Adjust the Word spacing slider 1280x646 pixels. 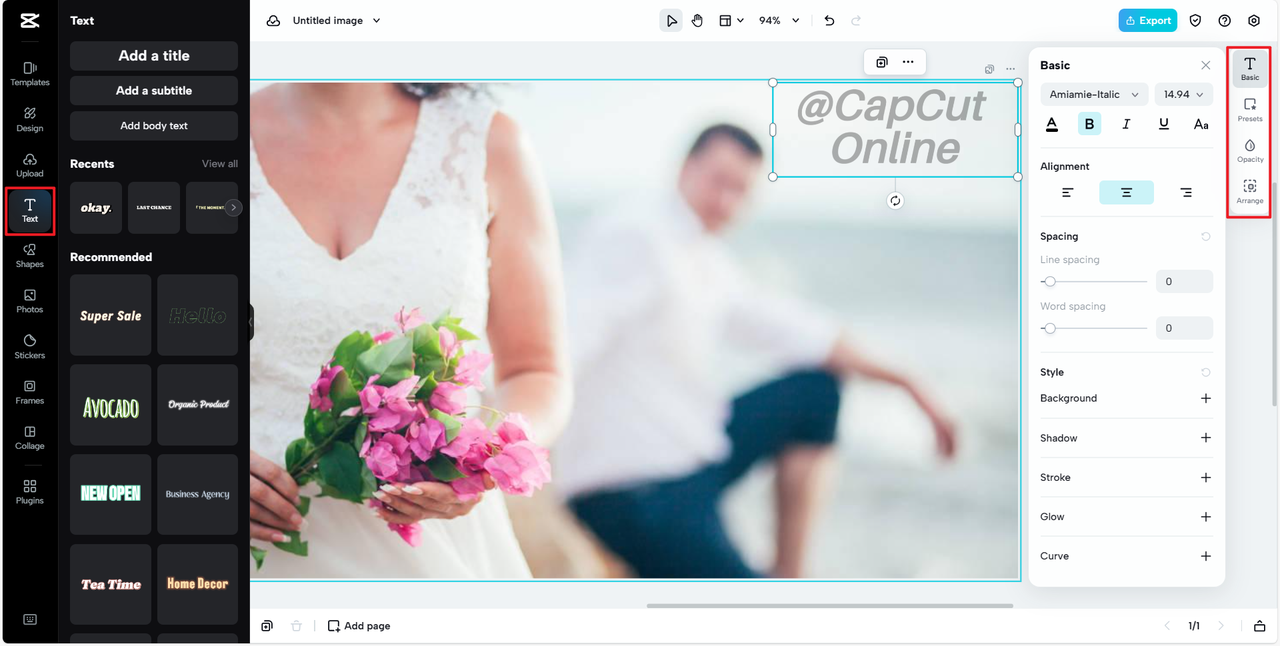(1094, 328)
